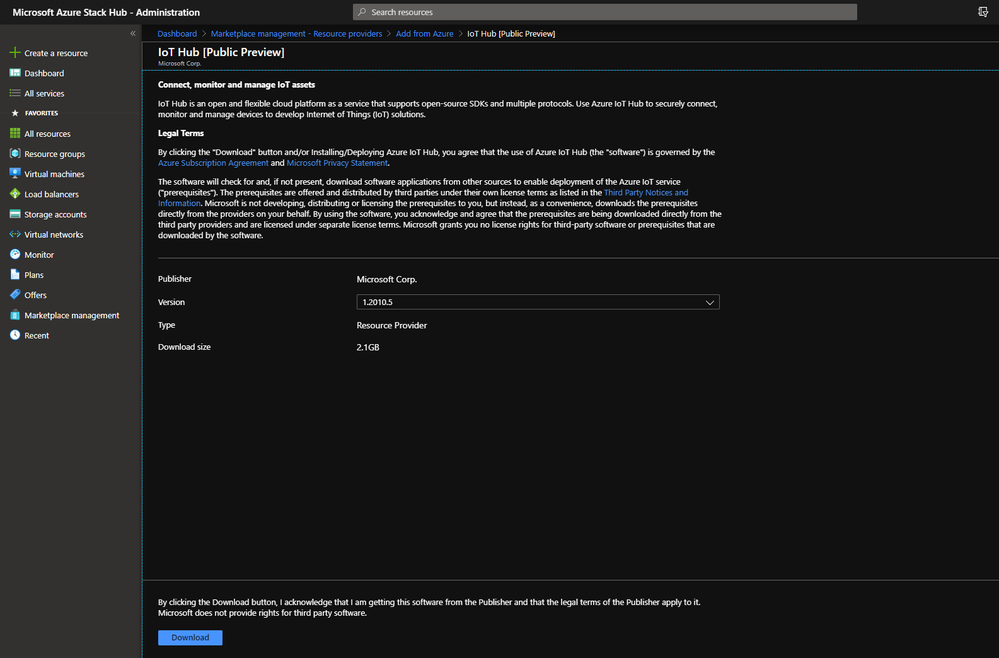
Task: Select Virtual networks menu entry
Action: pyautogui.click(x=54, y=234)
